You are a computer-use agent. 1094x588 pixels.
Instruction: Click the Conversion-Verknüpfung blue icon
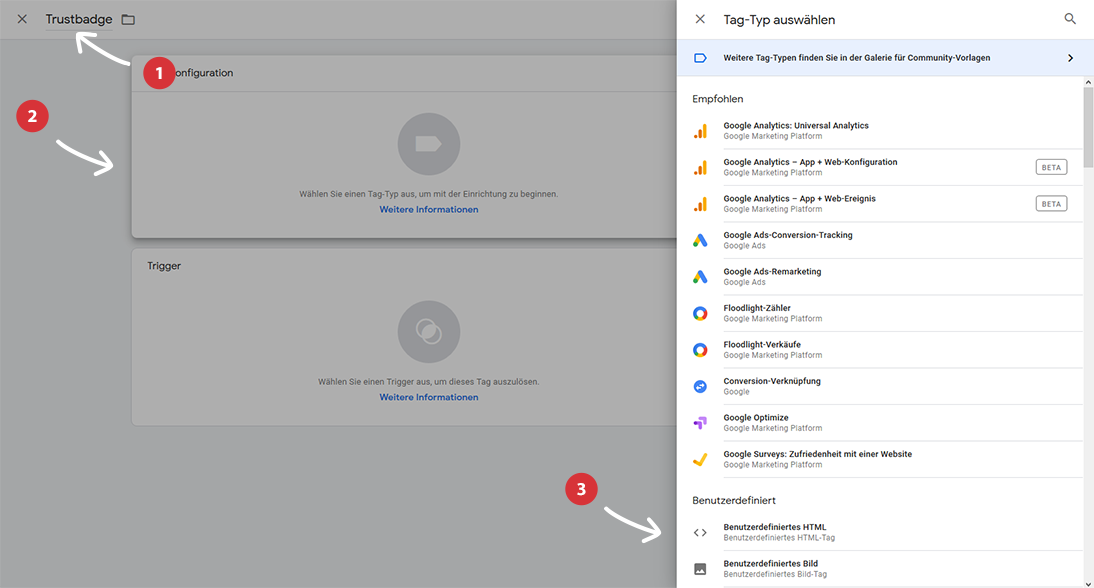point(700,386)
